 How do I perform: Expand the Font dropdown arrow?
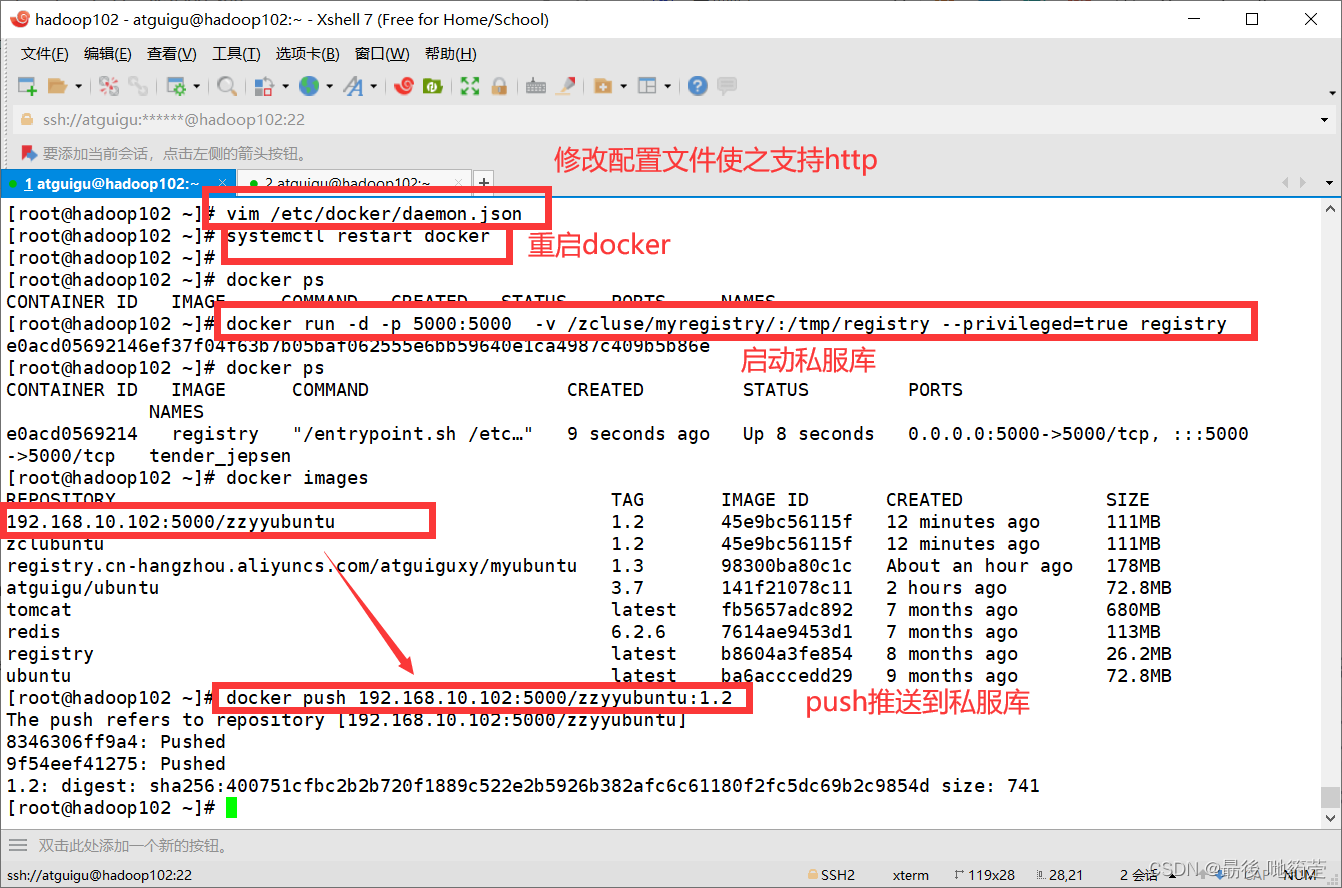click(374, 87)
